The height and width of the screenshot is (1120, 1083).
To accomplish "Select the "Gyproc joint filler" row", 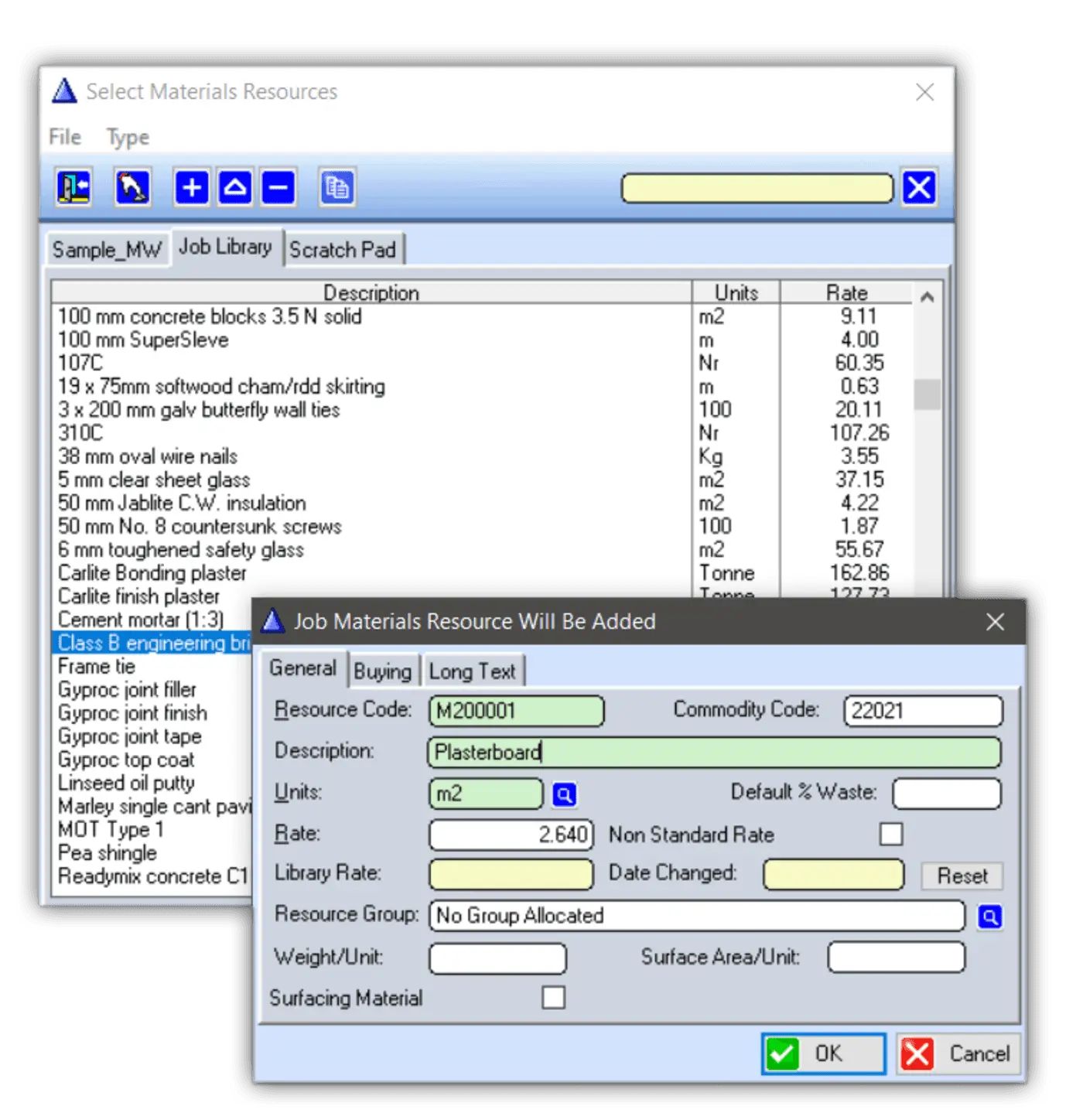I will click(x=153, y=689).
